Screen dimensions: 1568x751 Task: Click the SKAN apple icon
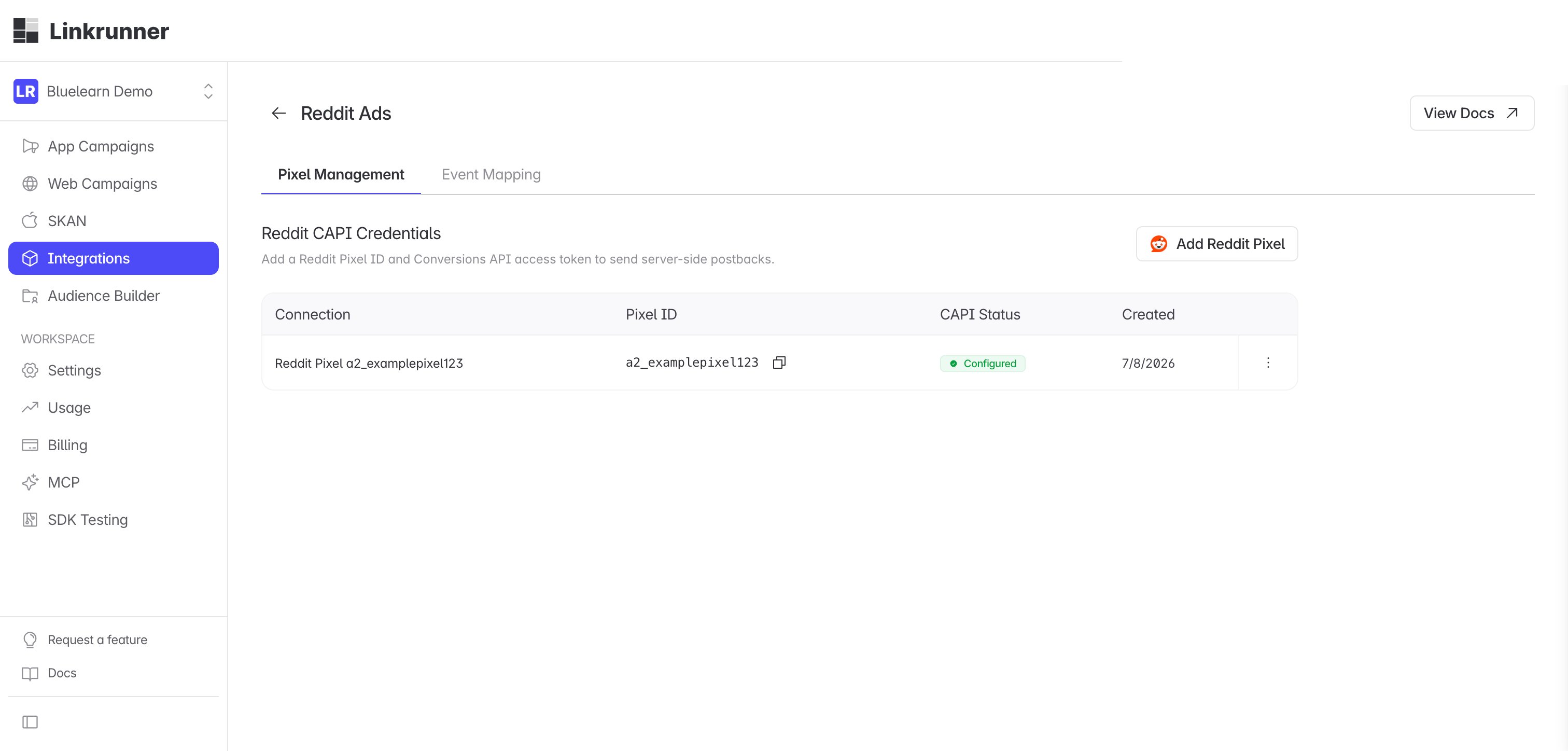[30, 220]
